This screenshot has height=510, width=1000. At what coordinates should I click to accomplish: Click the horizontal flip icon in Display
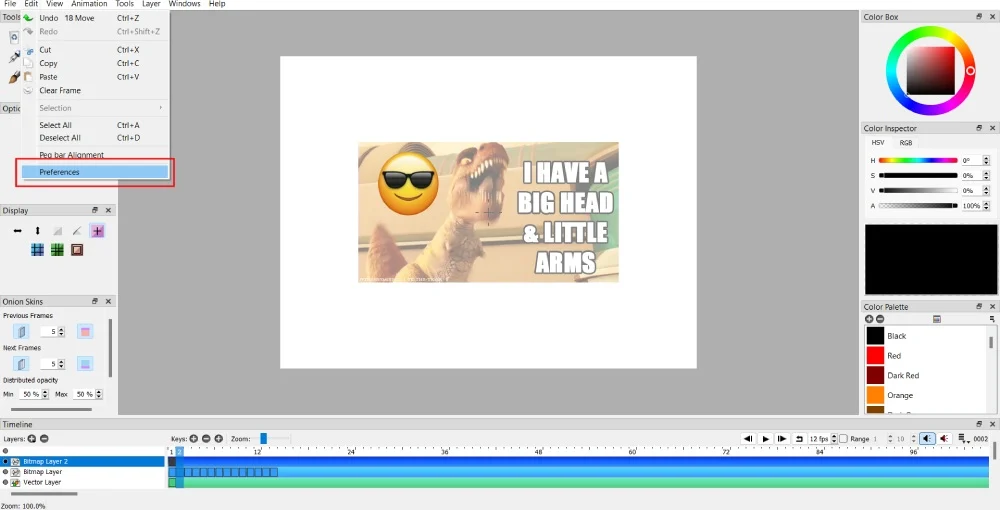pos(17,231)
